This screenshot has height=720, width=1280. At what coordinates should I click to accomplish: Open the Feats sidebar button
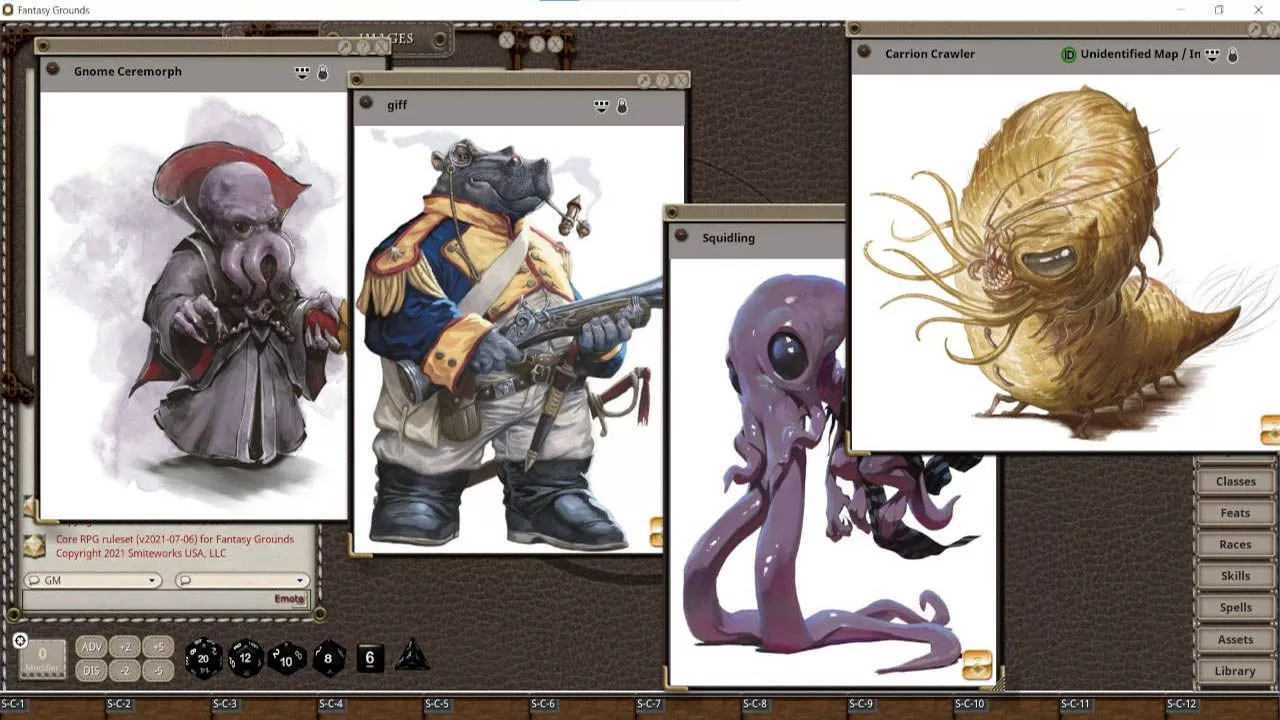click(1235, 513)
